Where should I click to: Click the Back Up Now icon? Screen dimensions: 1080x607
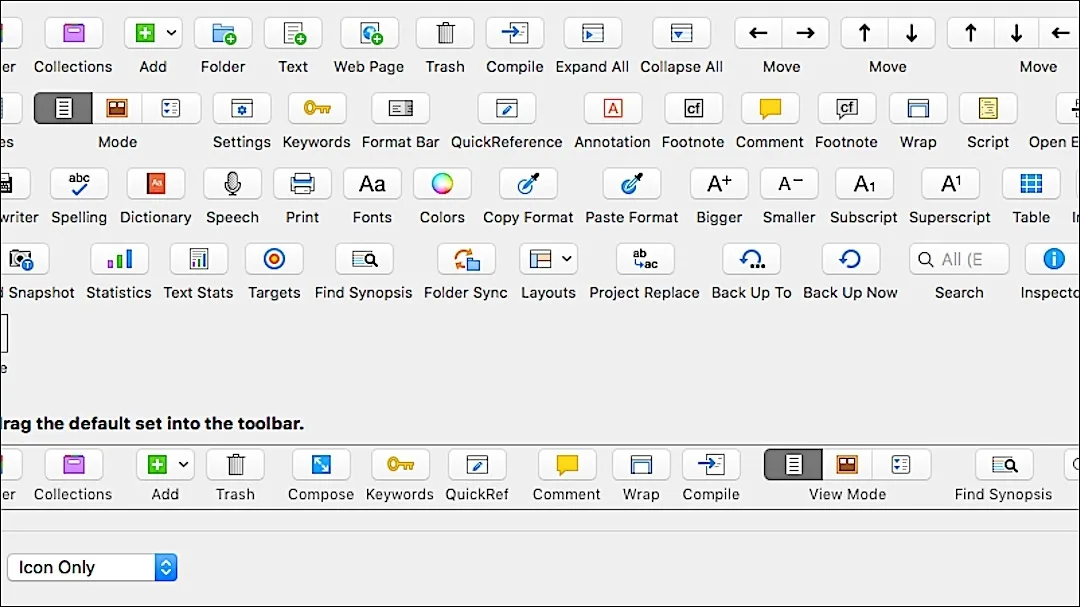pos(850,258)
